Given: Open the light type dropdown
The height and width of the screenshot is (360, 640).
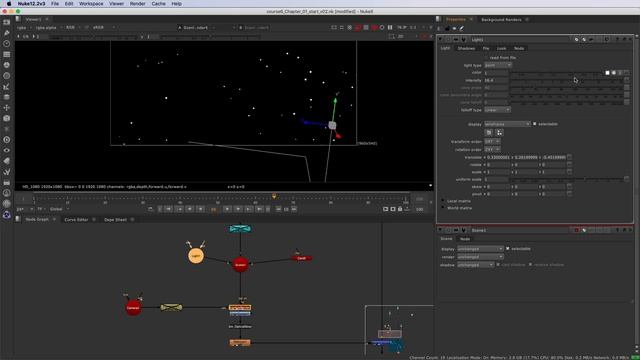Looking at the screenshot, I should tap(498, 65).
